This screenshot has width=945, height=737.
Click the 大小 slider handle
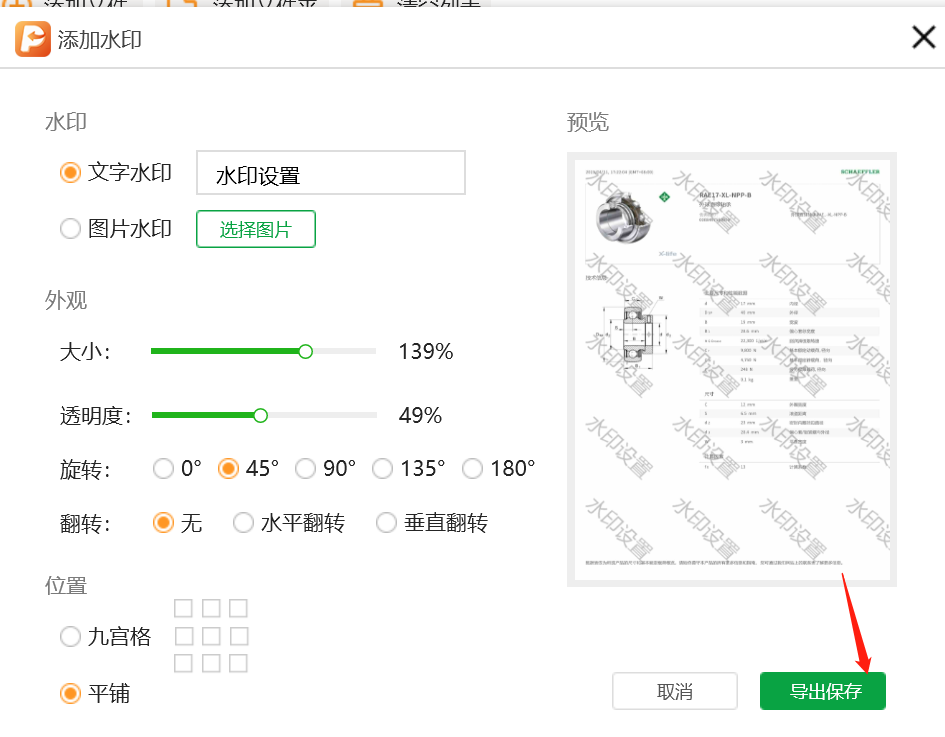coord(306,351)
